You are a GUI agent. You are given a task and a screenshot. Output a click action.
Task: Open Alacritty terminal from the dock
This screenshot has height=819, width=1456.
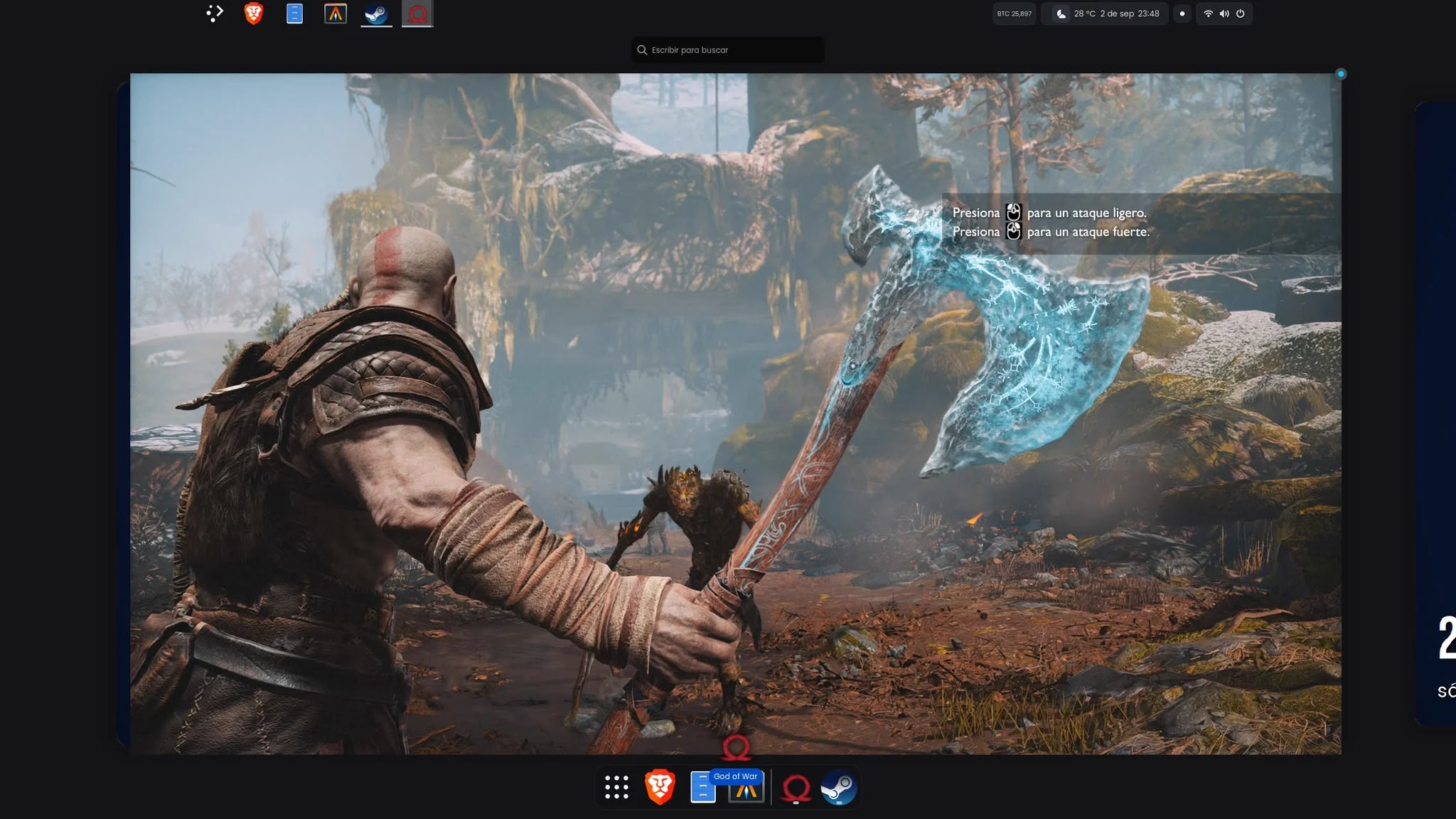[x=746, y=791]
